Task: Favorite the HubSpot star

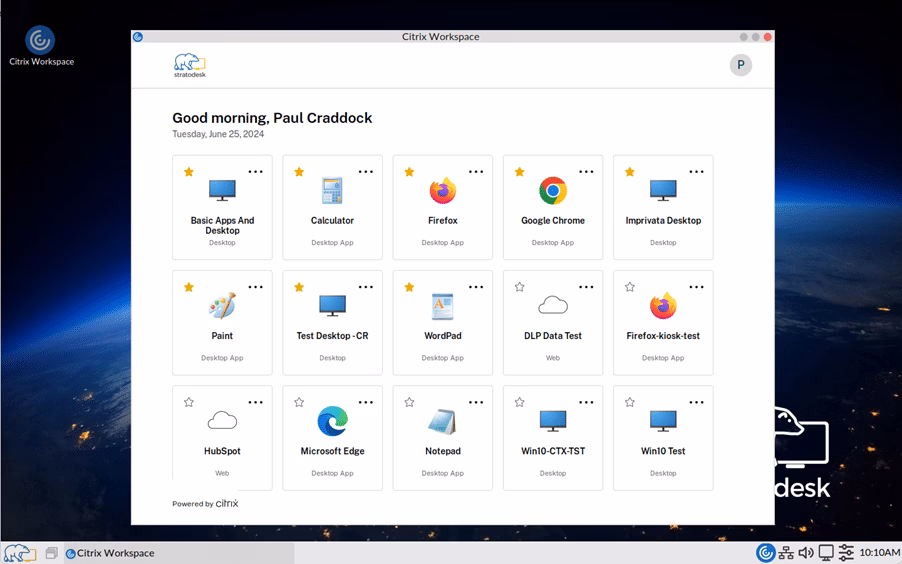Action: coord(189,402)
